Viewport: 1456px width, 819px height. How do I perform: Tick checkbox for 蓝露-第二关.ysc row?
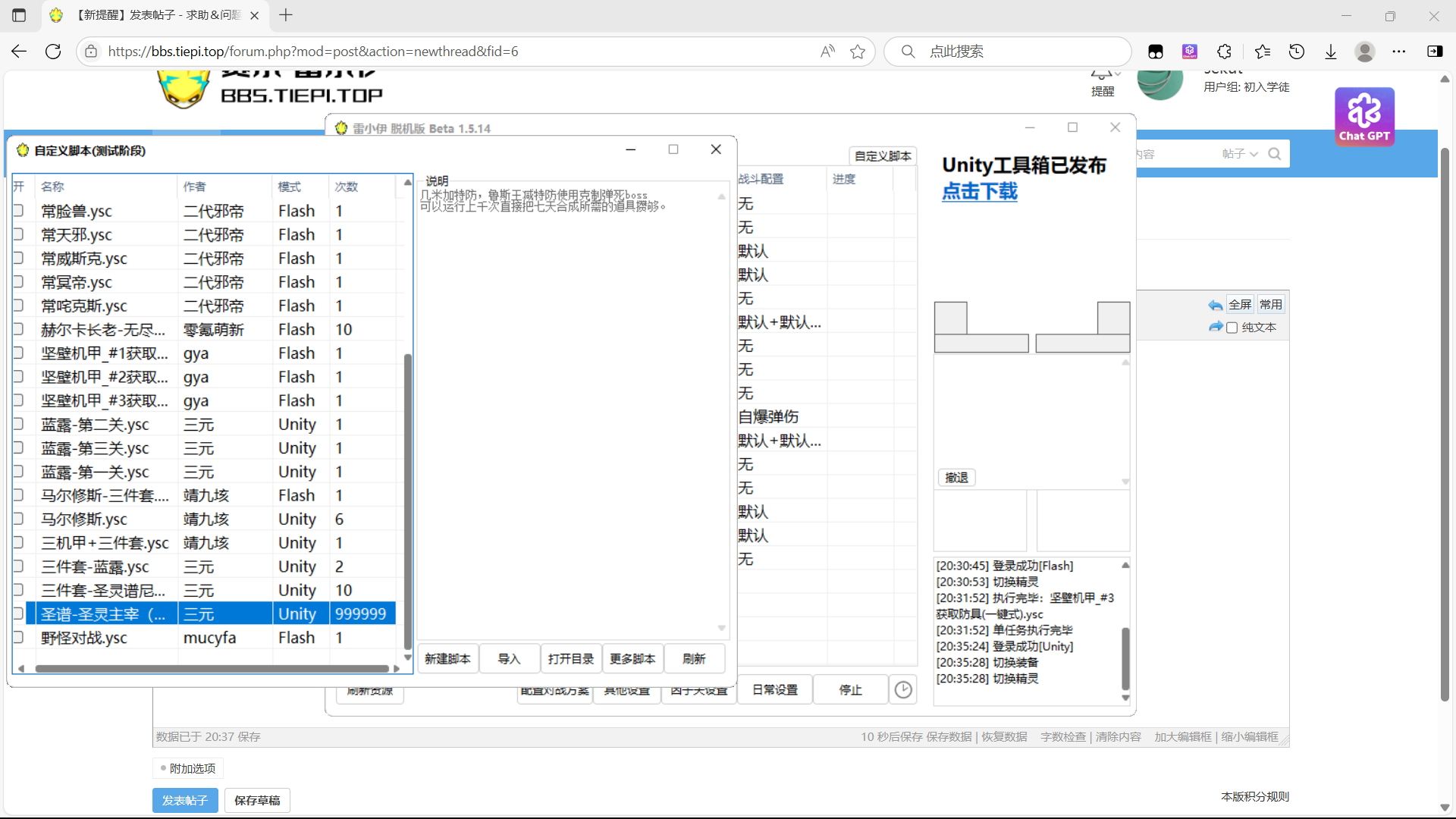18,424
